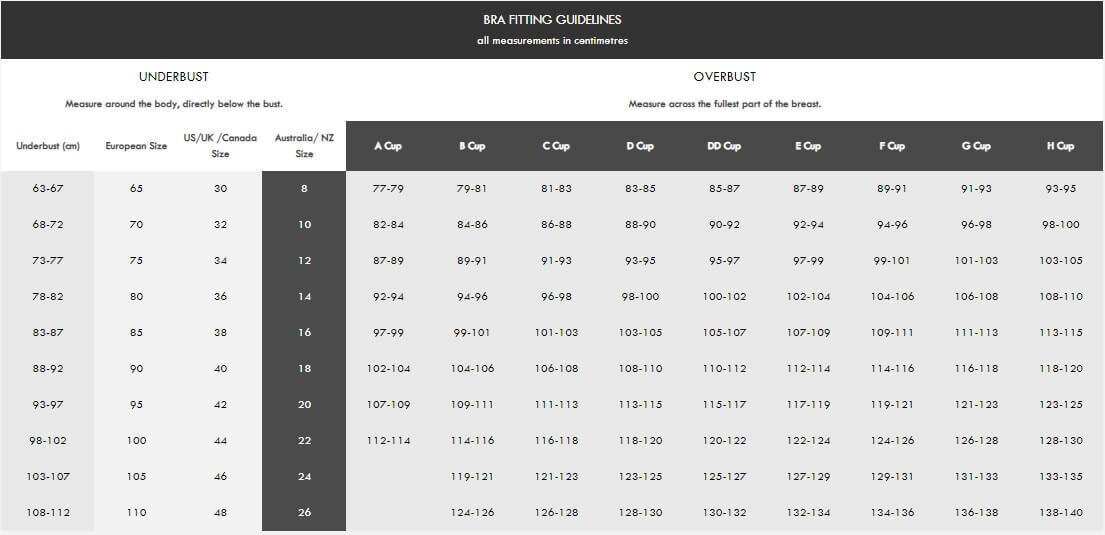Screen dimensions: 1105x535
Task: Click the BRA FITTING GUIDELINES title
Action: [x=552, y=19]
